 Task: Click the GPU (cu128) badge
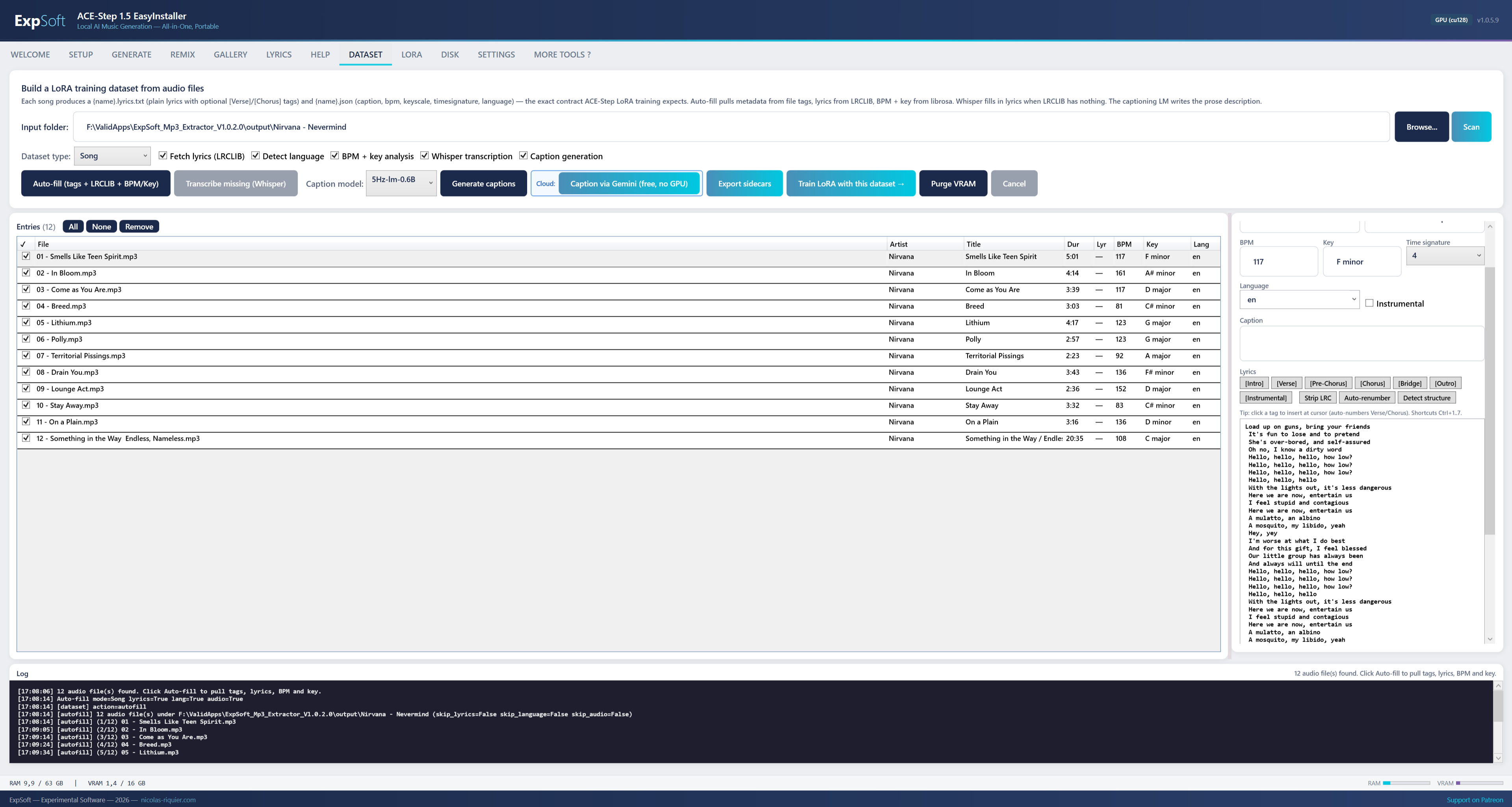coord(1451,20)
